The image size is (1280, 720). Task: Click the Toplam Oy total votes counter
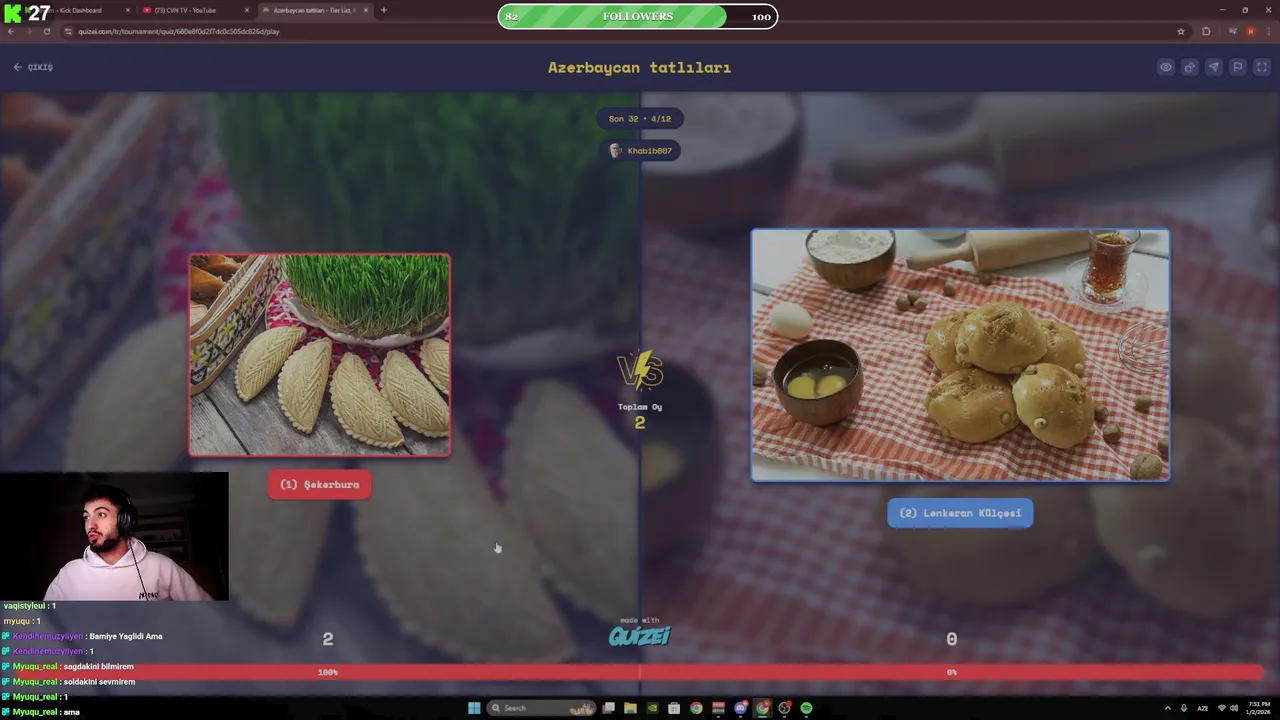click(x=640, y=415)
